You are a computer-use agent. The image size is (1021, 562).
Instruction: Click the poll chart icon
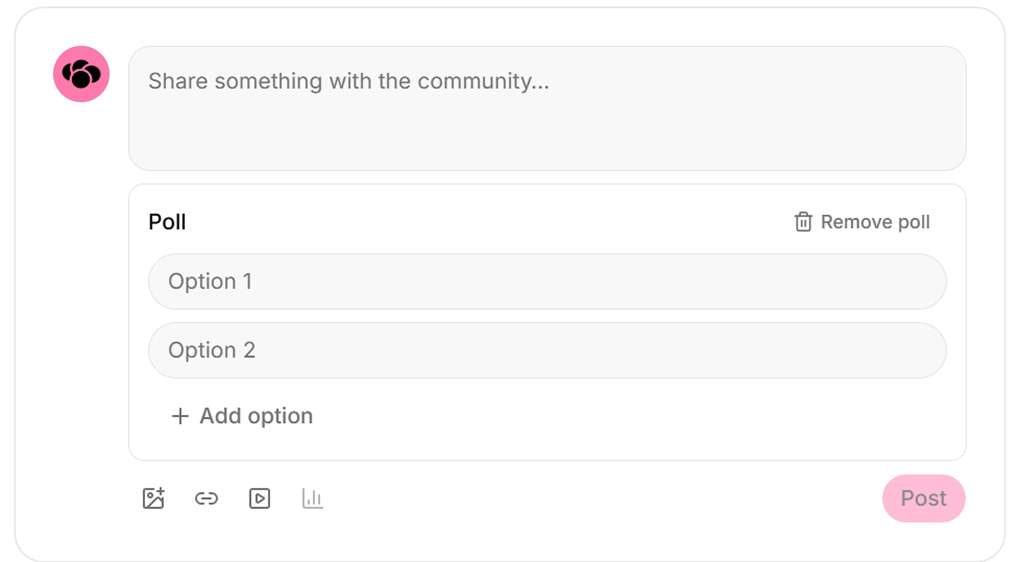(x=313, y=498)
